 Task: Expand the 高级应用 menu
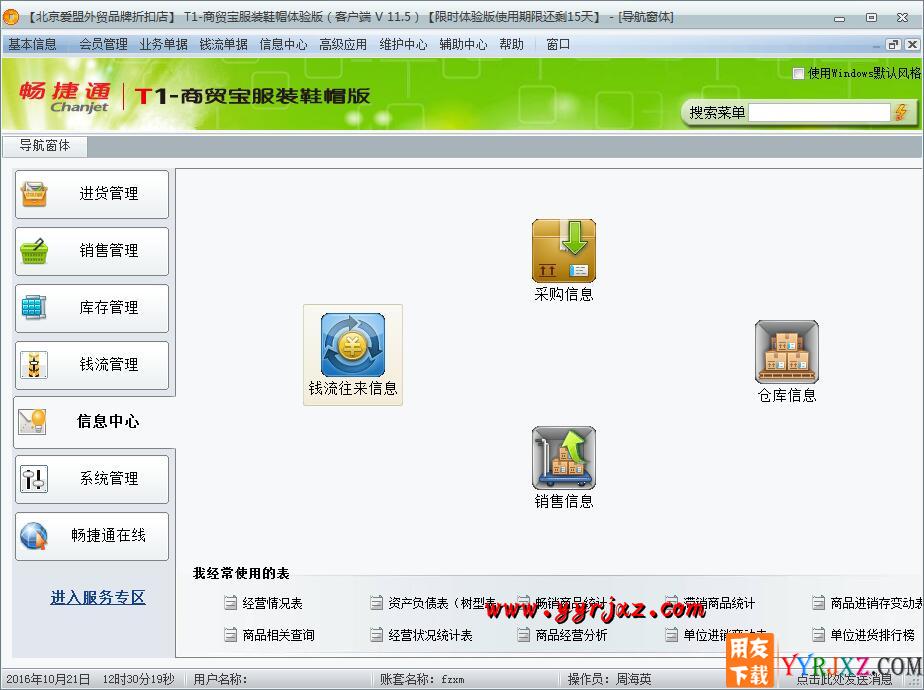point(343,44)
